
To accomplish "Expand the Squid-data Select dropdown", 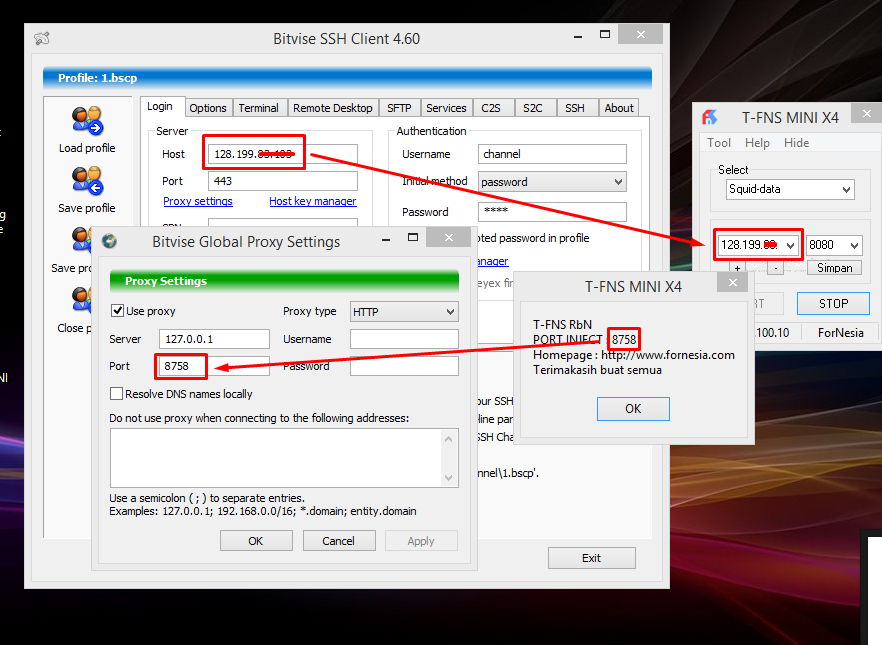I will [790, 190].
